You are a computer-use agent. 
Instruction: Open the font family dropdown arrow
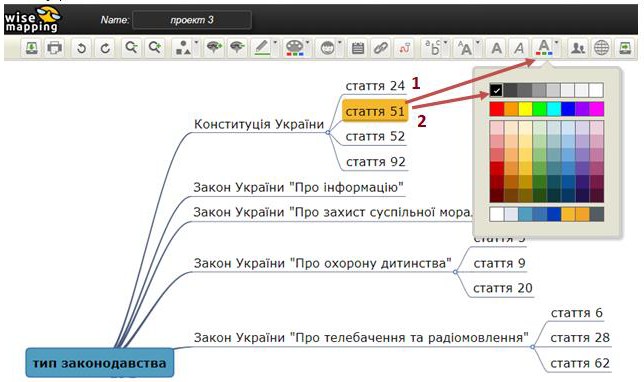pos(446,42)
